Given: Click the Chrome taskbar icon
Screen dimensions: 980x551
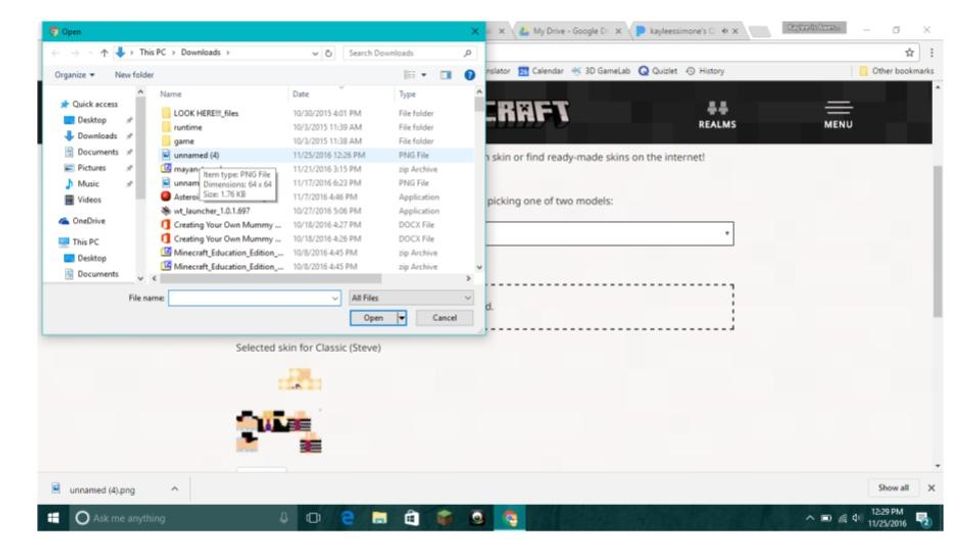Looking at the screenshot, I should (x=510, y=518).
